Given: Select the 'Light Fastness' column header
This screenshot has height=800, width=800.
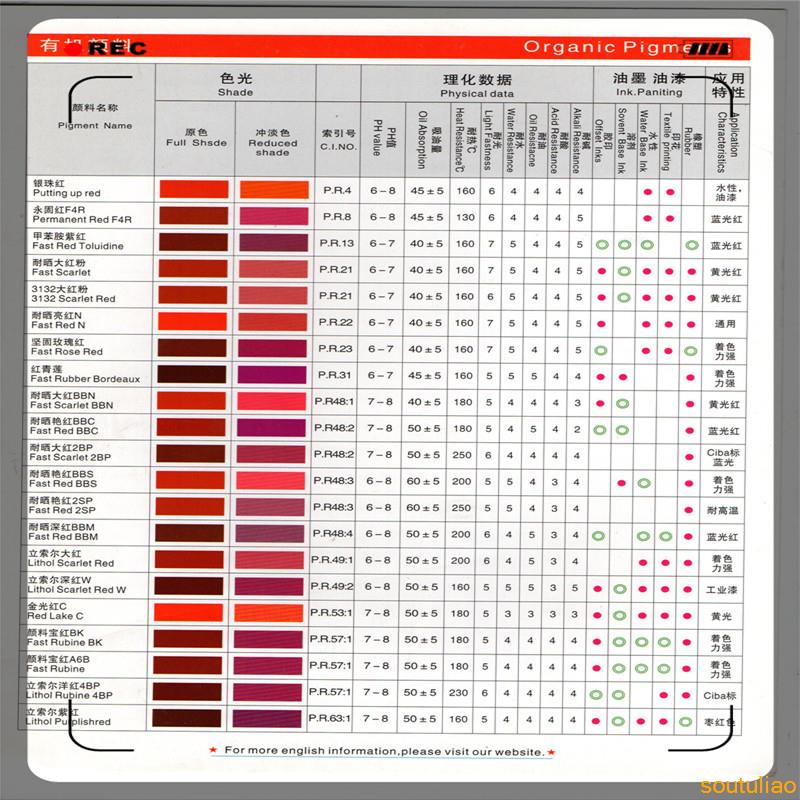Looking at the screenshot, I should pyautogui.click(x=487, y=140).
